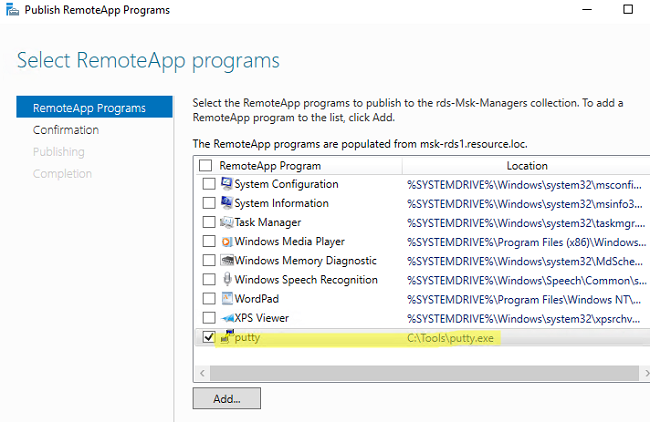Image resolution: width=650 pixels, height=422 pixels.
Task: Click the Add... button
Action: click(x=227, y=398)
